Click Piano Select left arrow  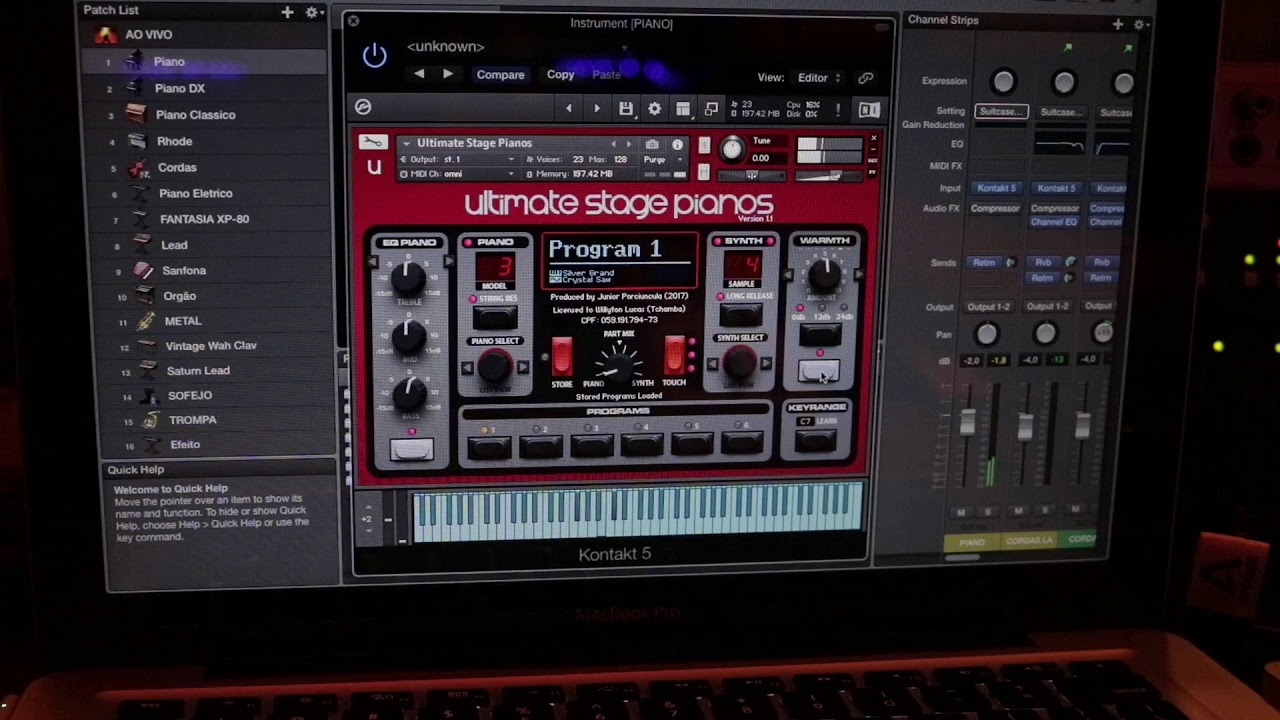(x=467, y=367)
